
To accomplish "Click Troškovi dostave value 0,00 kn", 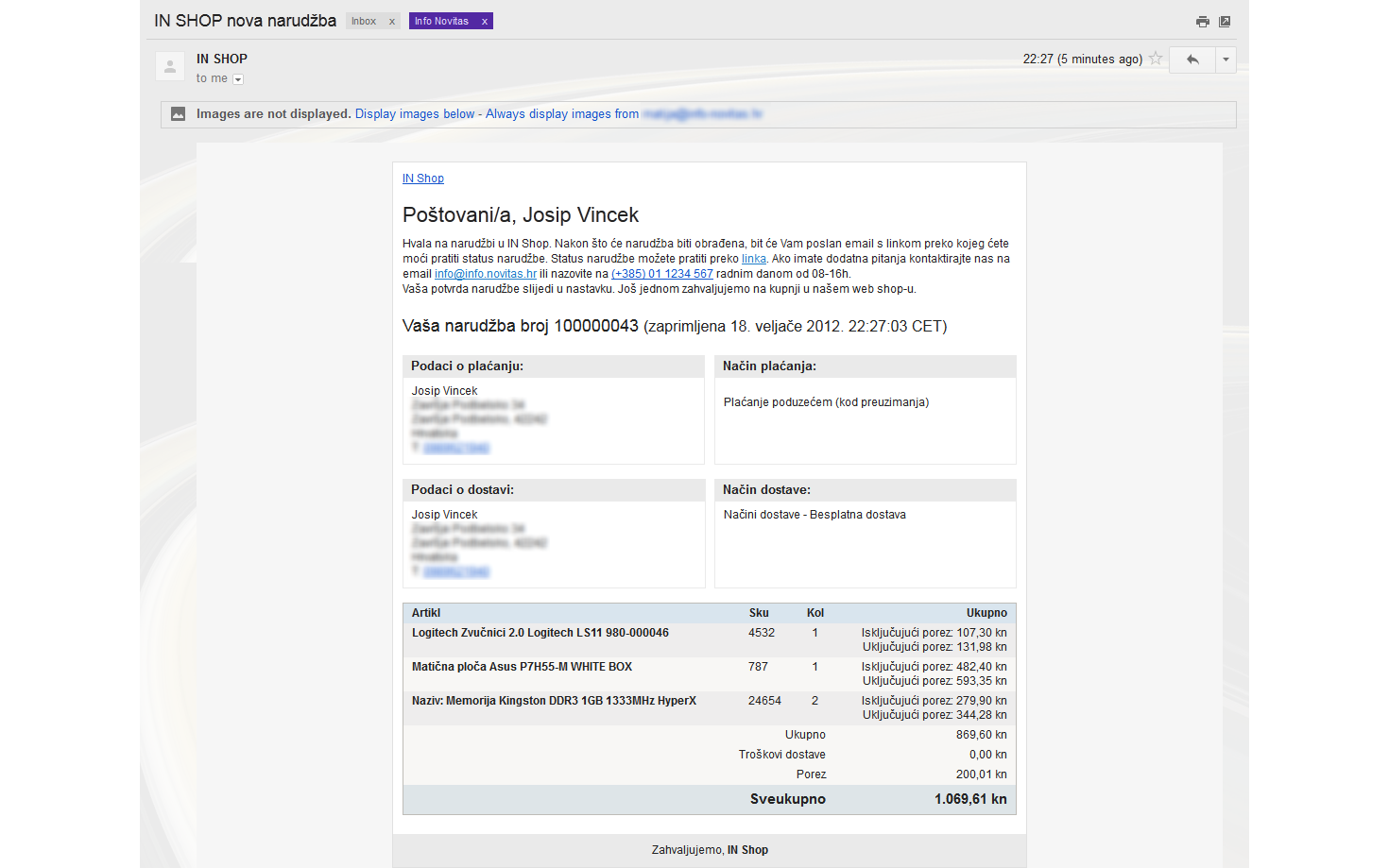I will pos(987,755).
